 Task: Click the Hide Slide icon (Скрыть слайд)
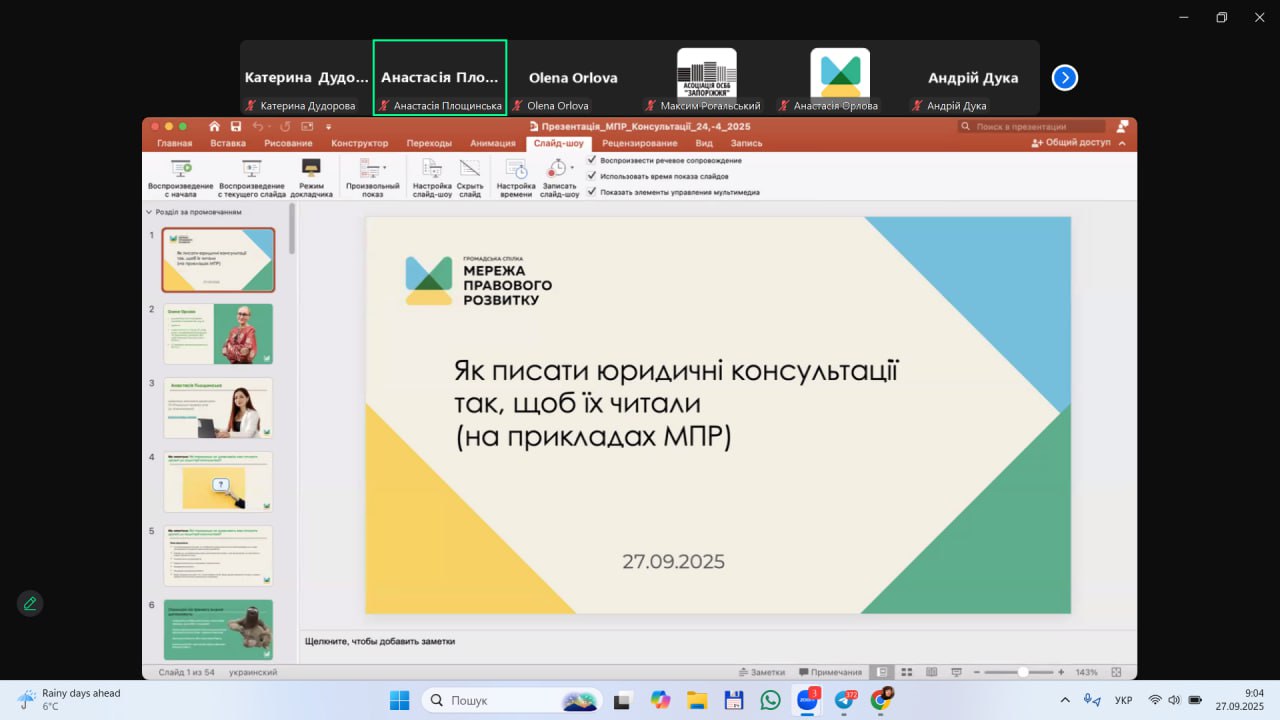coord(470,177)
